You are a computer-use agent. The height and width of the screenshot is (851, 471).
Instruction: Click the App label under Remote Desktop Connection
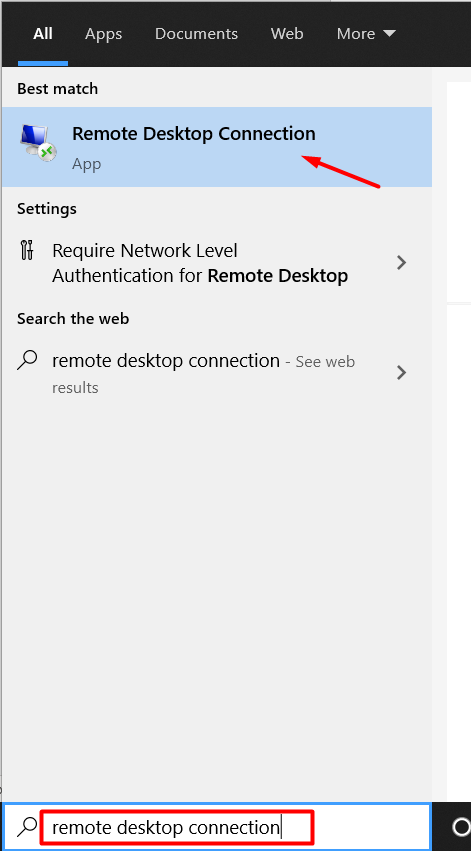coord(87,164)
